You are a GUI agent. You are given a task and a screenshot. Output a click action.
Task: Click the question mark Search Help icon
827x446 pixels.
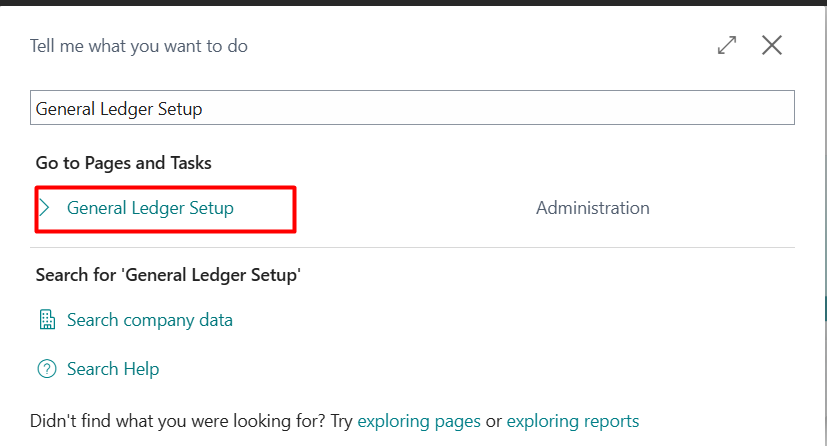pyautogui.click(x=46, y=369)
